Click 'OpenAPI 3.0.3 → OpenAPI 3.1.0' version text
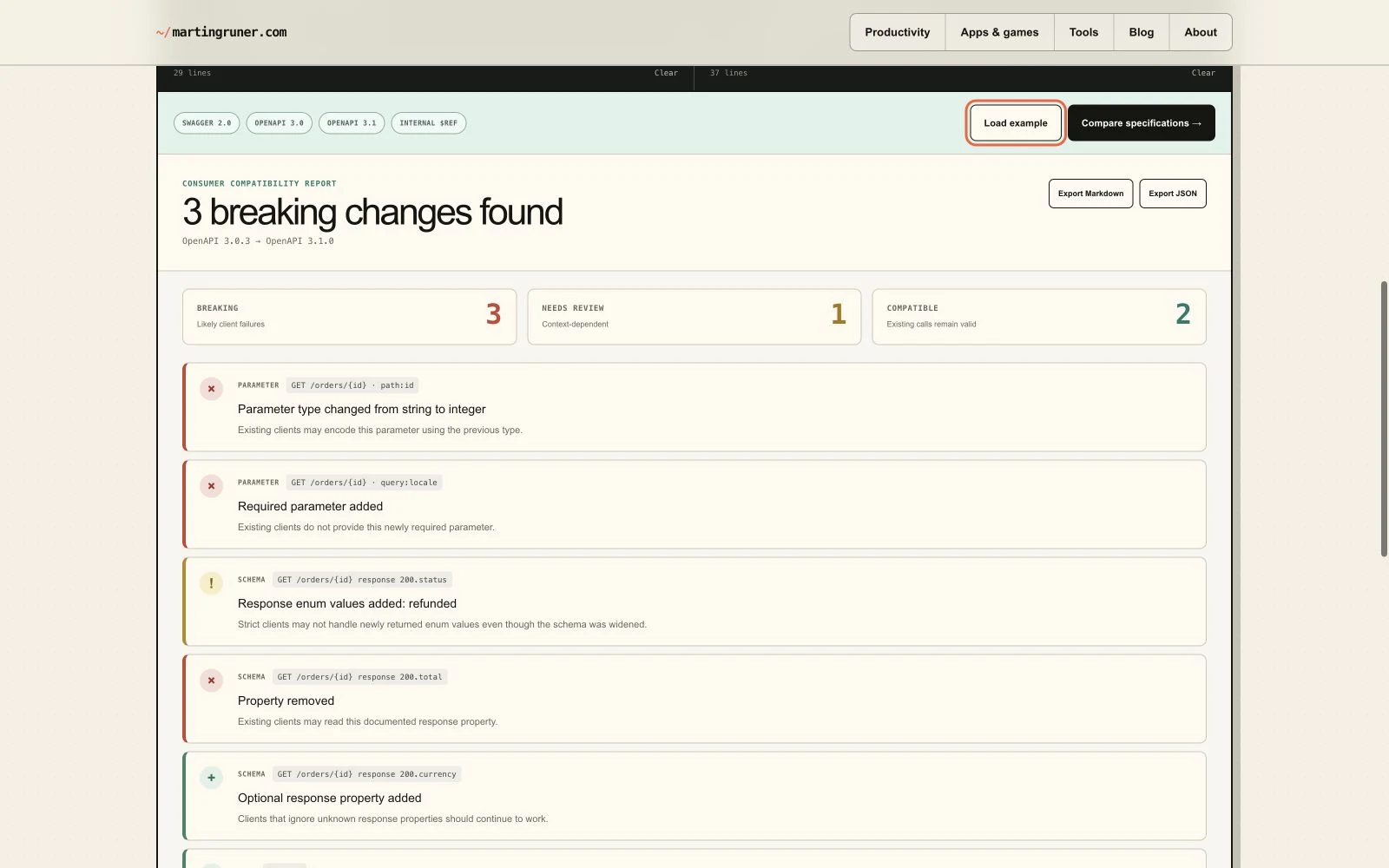This screenshot has height=868, width=1389. (258, 241)
